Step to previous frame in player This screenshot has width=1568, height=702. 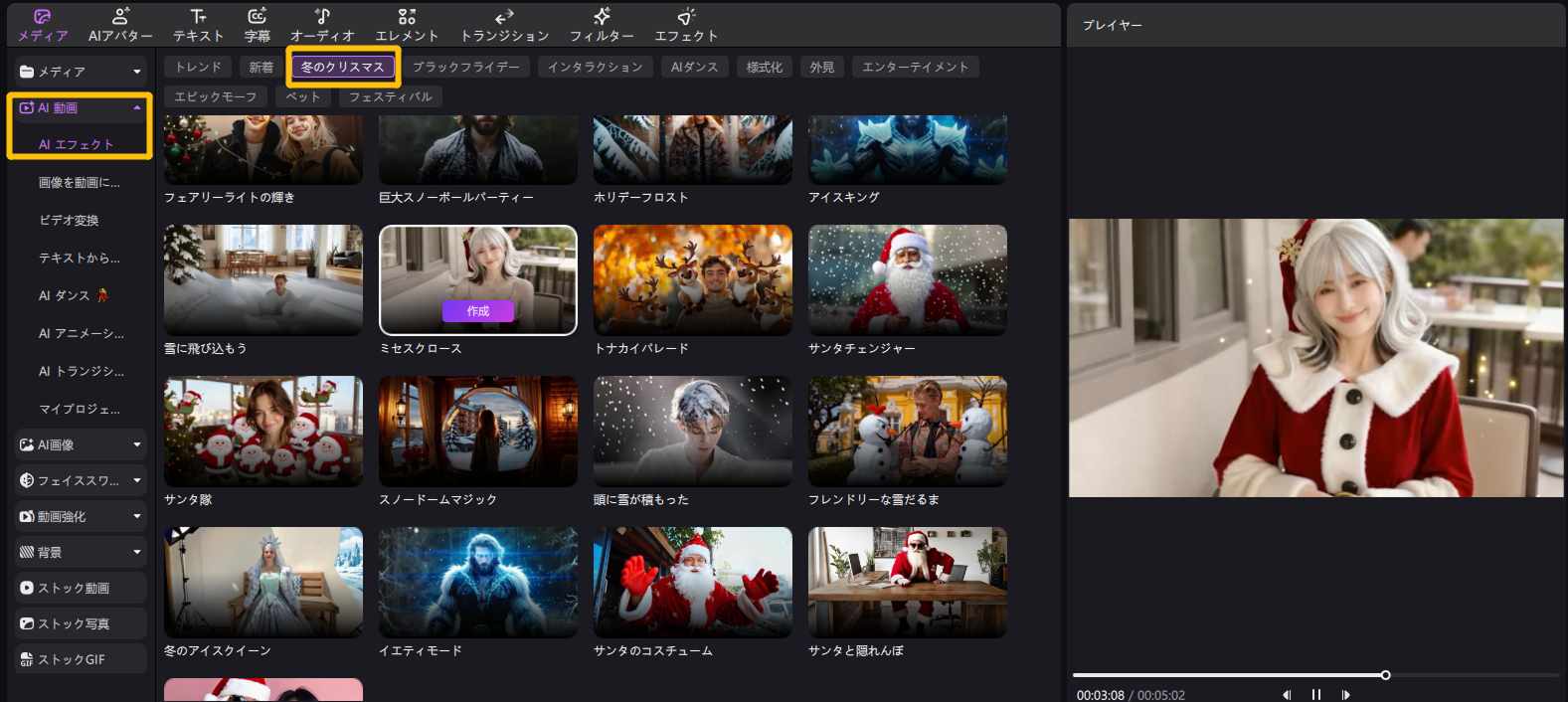(x=1287, y=695)
